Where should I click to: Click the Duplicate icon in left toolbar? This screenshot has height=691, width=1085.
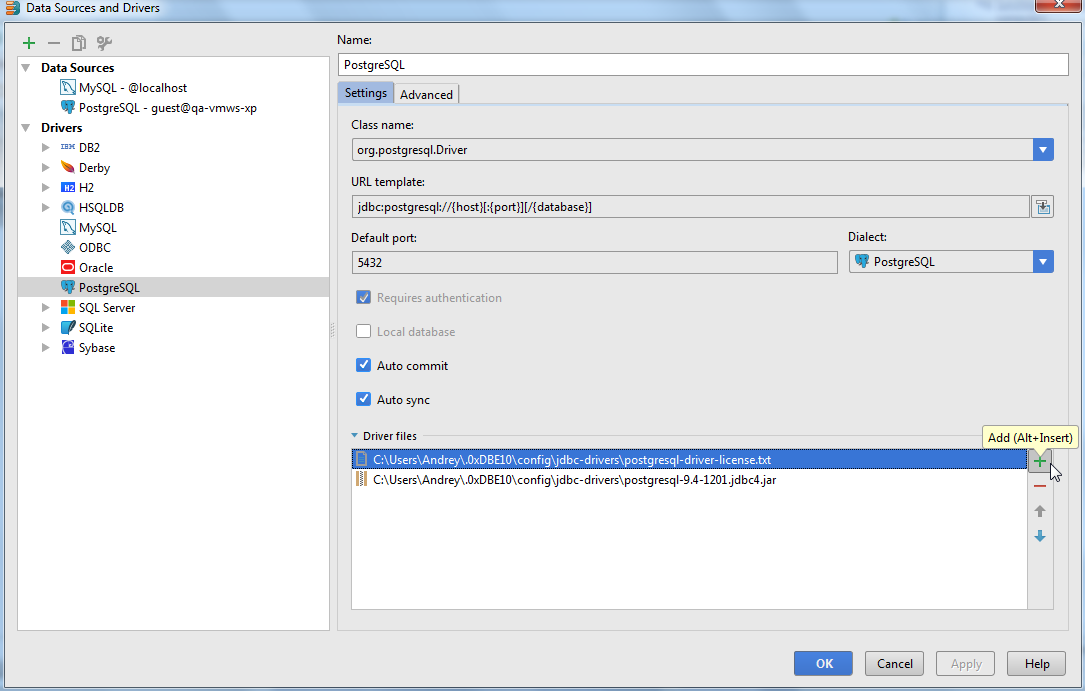(x=79, y=43)
